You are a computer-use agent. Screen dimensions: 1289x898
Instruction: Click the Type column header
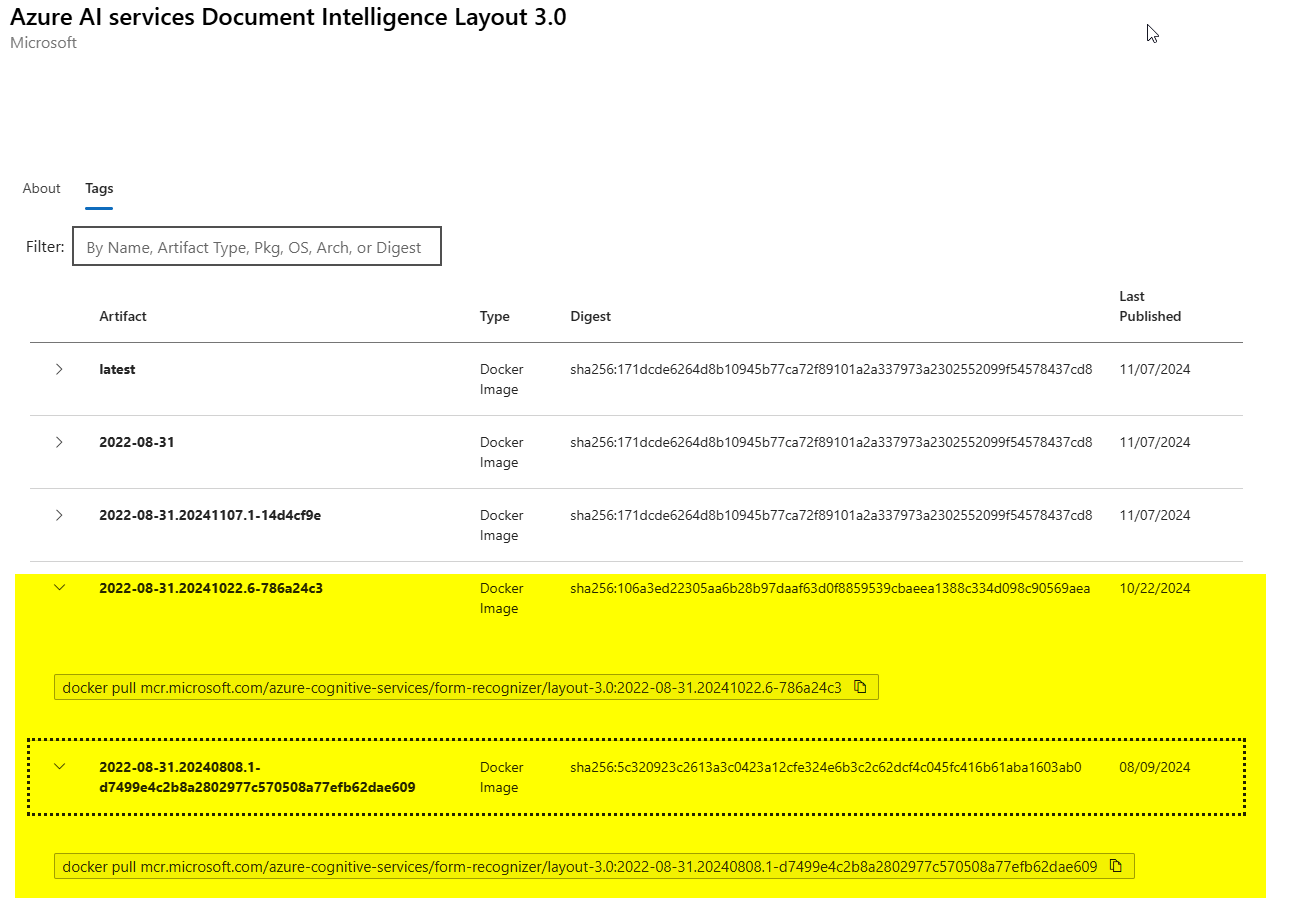click(494, 316)
